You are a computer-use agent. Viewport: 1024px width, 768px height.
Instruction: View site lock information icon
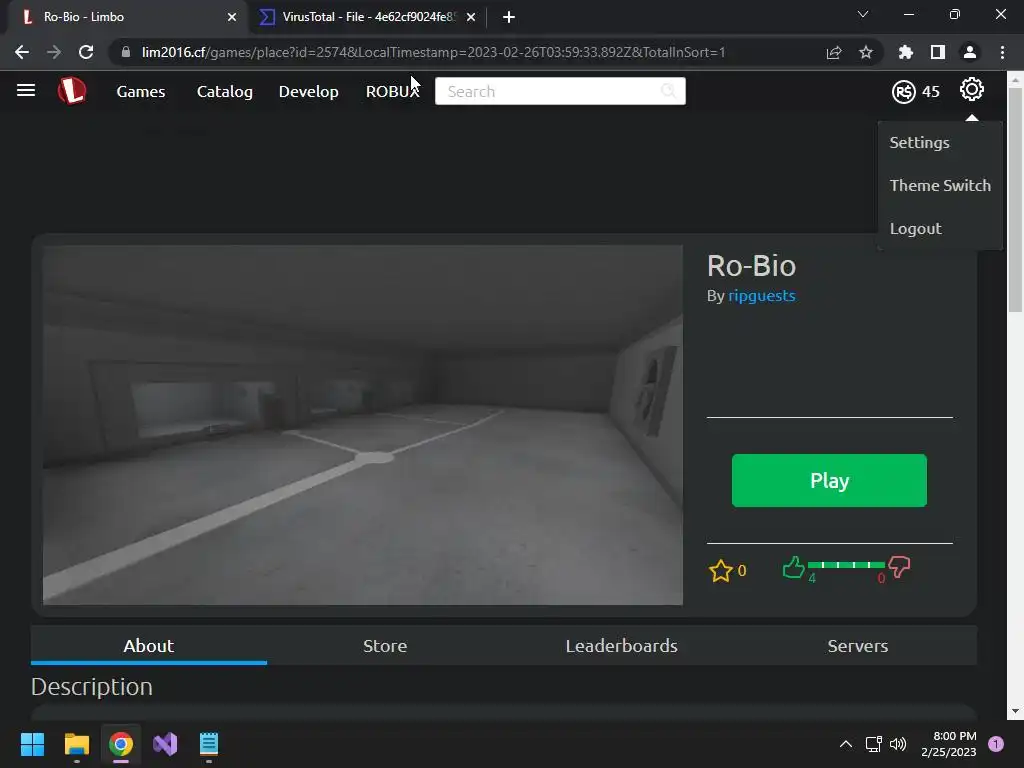pos(126,52)
